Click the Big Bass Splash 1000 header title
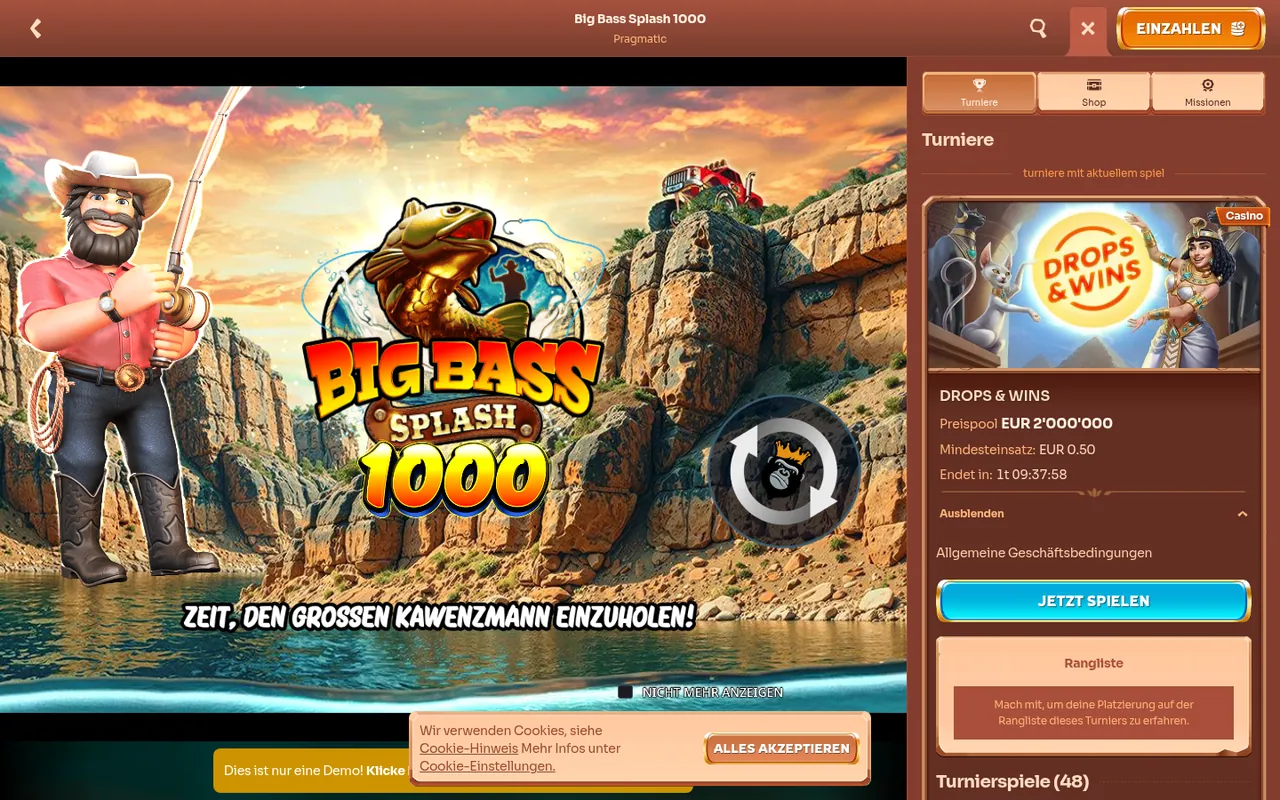This screenshot has width=1280, height=800. pos(640,19)
